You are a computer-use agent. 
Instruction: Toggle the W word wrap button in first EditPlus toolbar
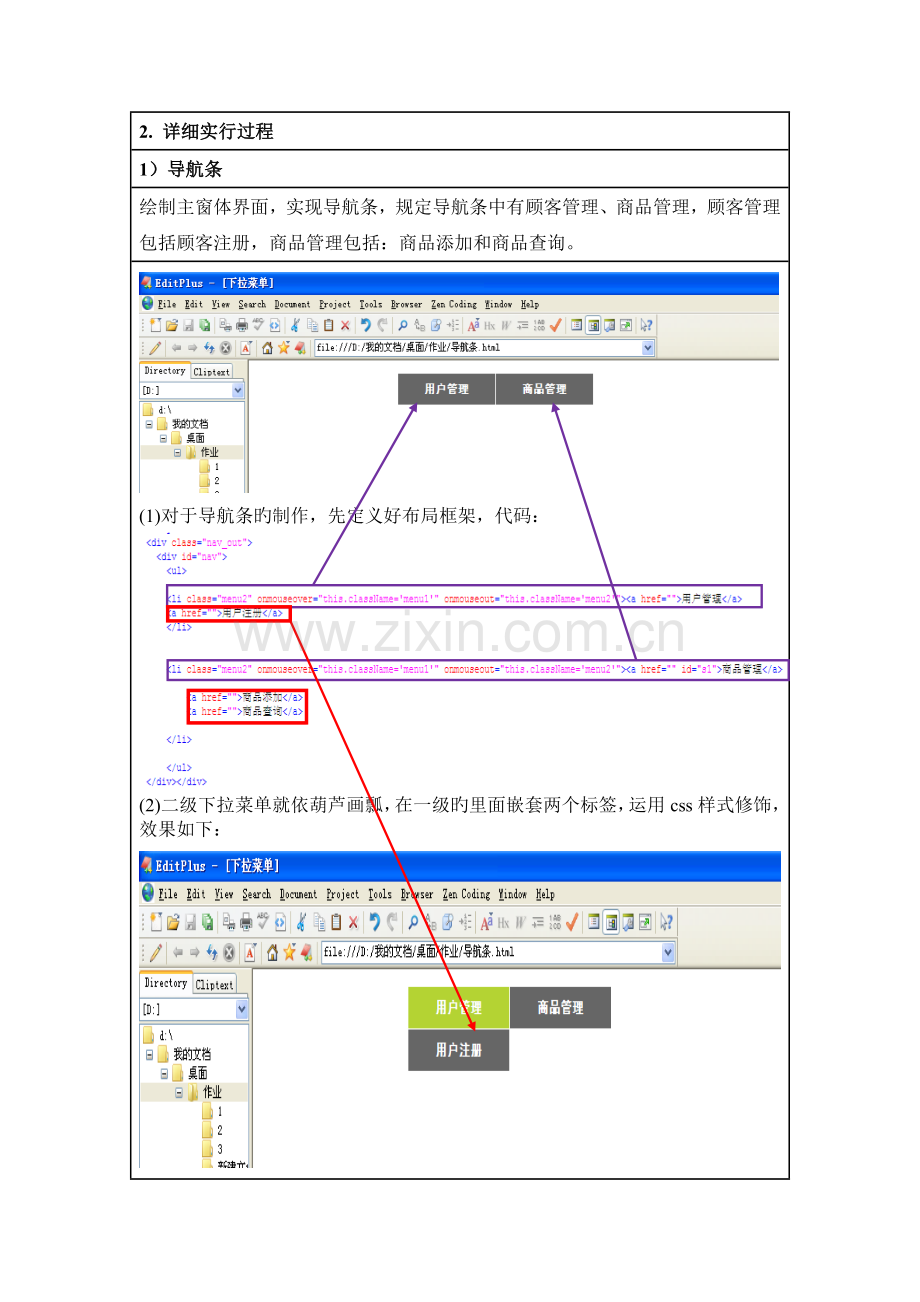(506, 325)
